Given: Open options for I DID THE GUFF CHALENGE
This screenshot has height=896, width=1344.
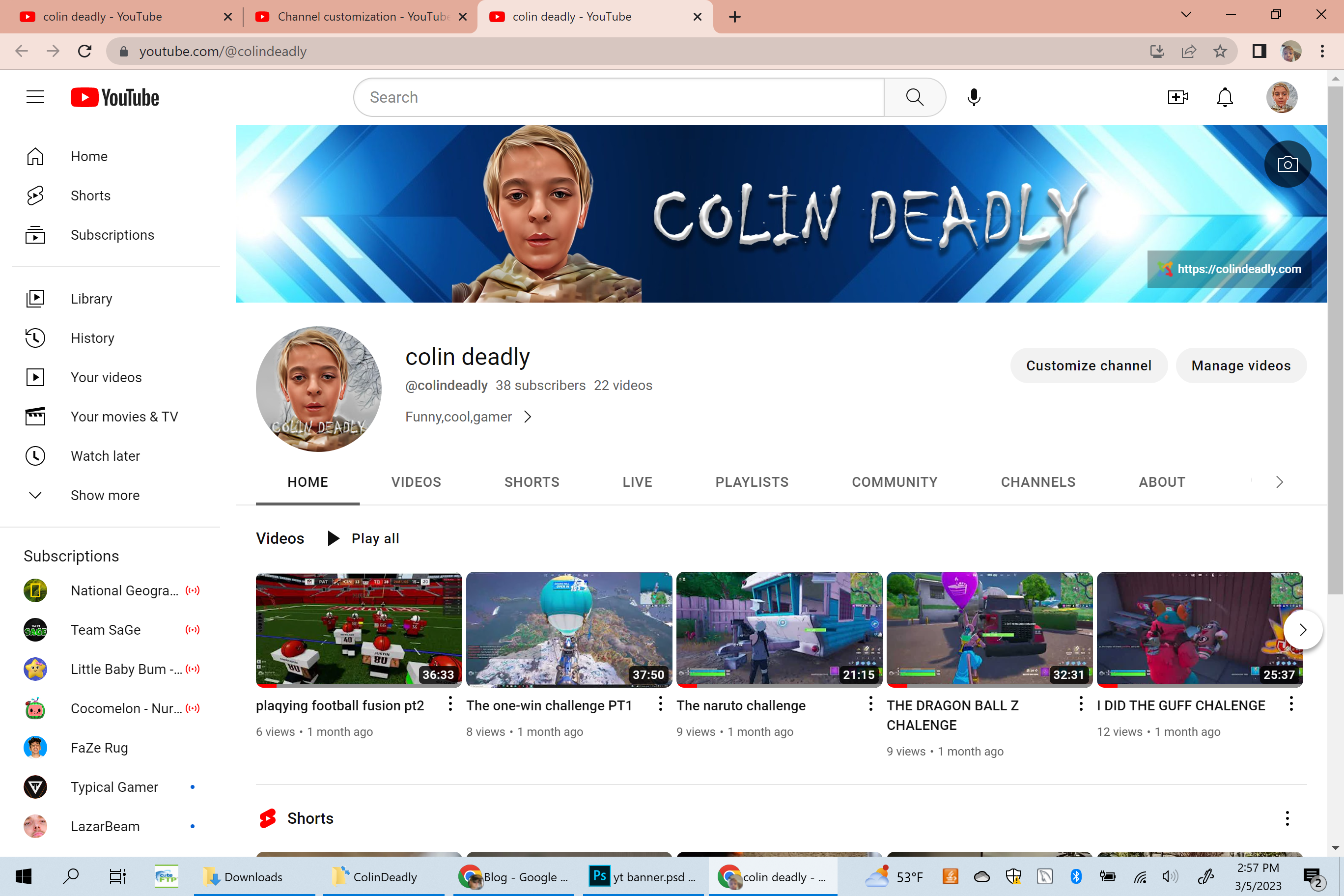Looking at the screenshot, I should (1291, 704).
